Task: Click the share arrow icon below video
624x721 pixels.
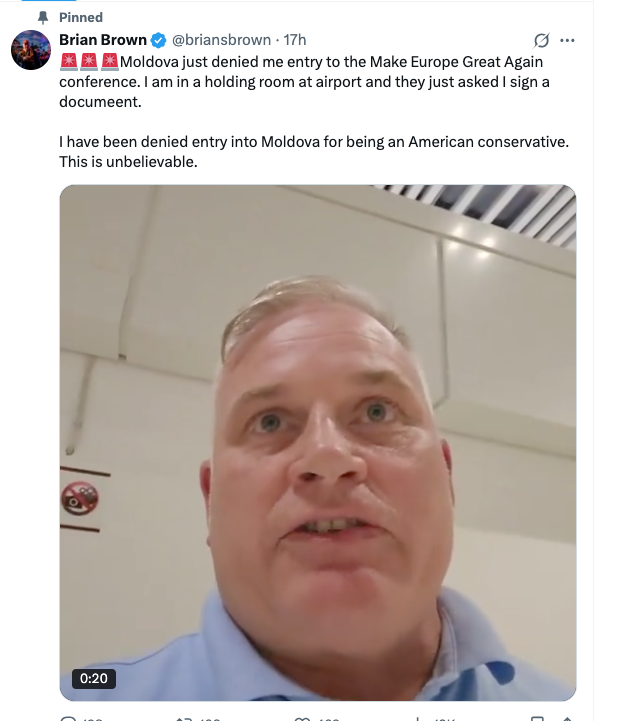Action: 567,718
